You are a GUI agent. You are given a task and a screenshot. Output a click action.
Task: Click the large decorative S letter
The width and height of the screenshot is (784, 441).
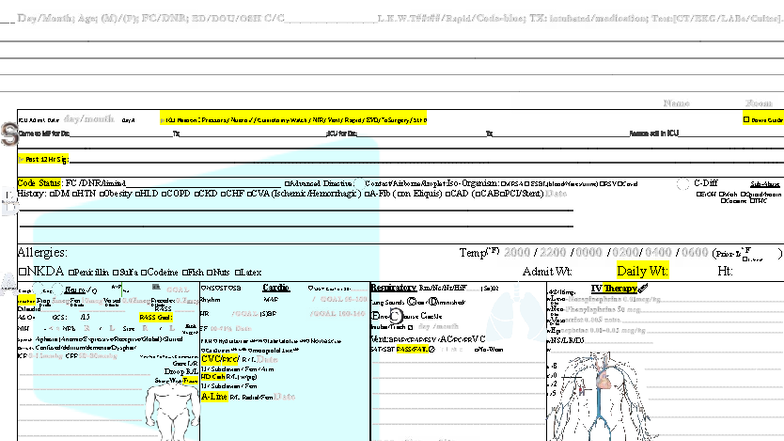pyautogui.click(x=10, y=134)
